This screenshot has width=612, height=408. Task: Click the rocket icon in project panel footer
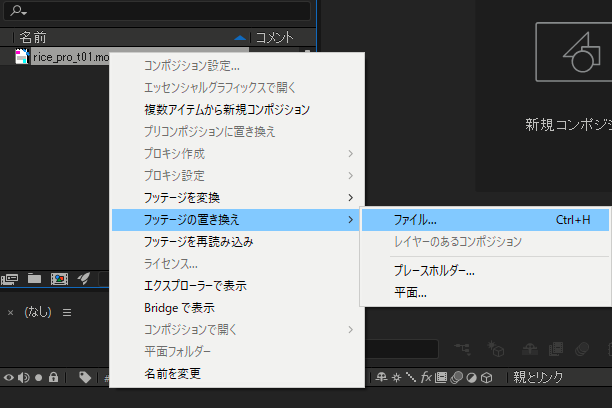point(85,278)
